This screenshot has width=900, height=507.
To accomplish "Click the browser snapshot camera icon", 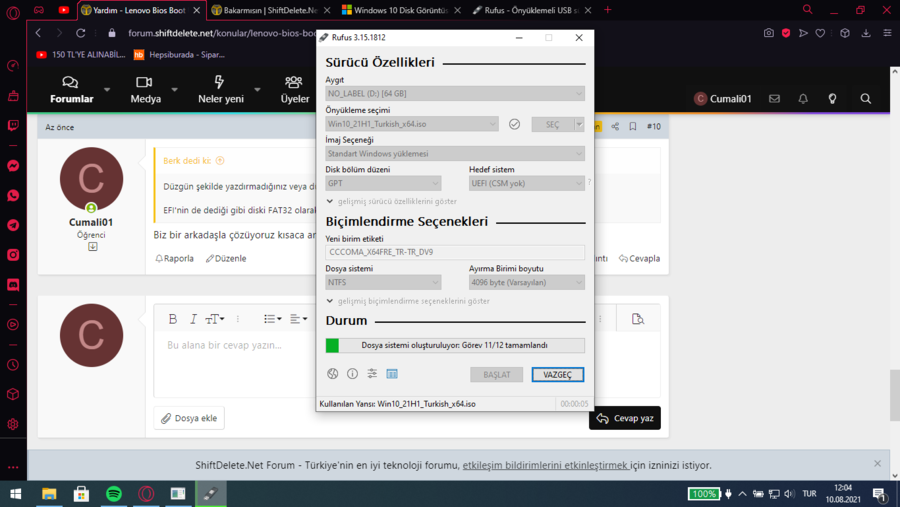I will (x=769, y=33).
